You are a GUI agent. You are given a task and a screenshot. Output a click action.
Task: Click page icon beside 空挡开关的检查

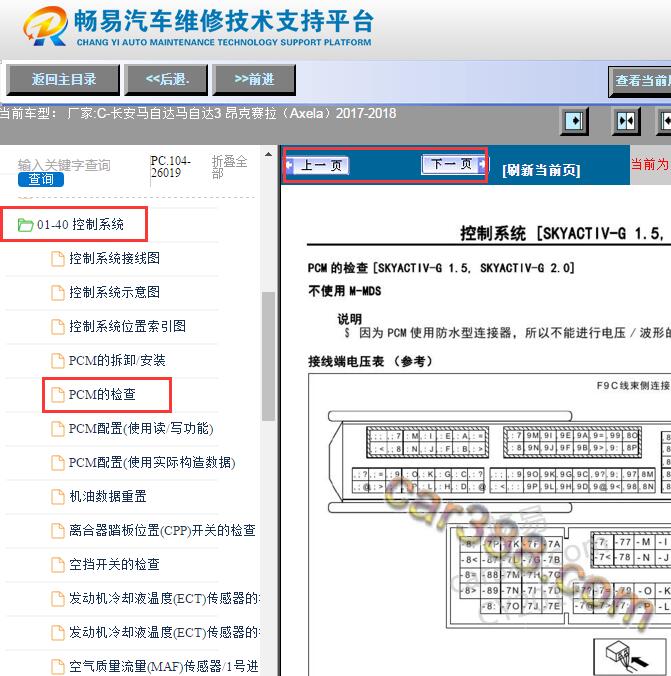coord(58,565)
